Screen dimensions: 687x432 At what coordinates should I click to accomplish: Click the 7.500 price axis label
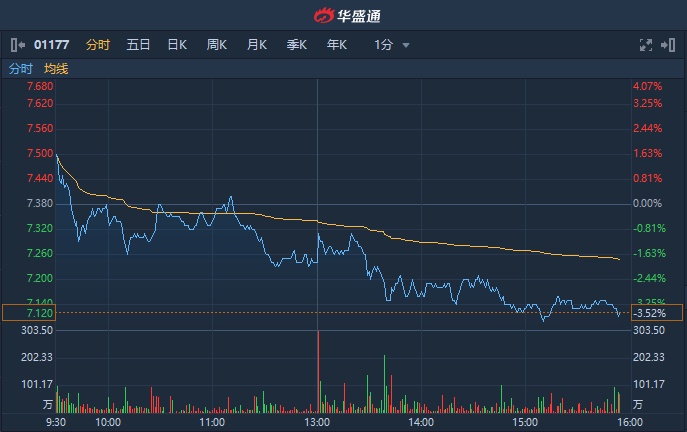tap(40, 153)
